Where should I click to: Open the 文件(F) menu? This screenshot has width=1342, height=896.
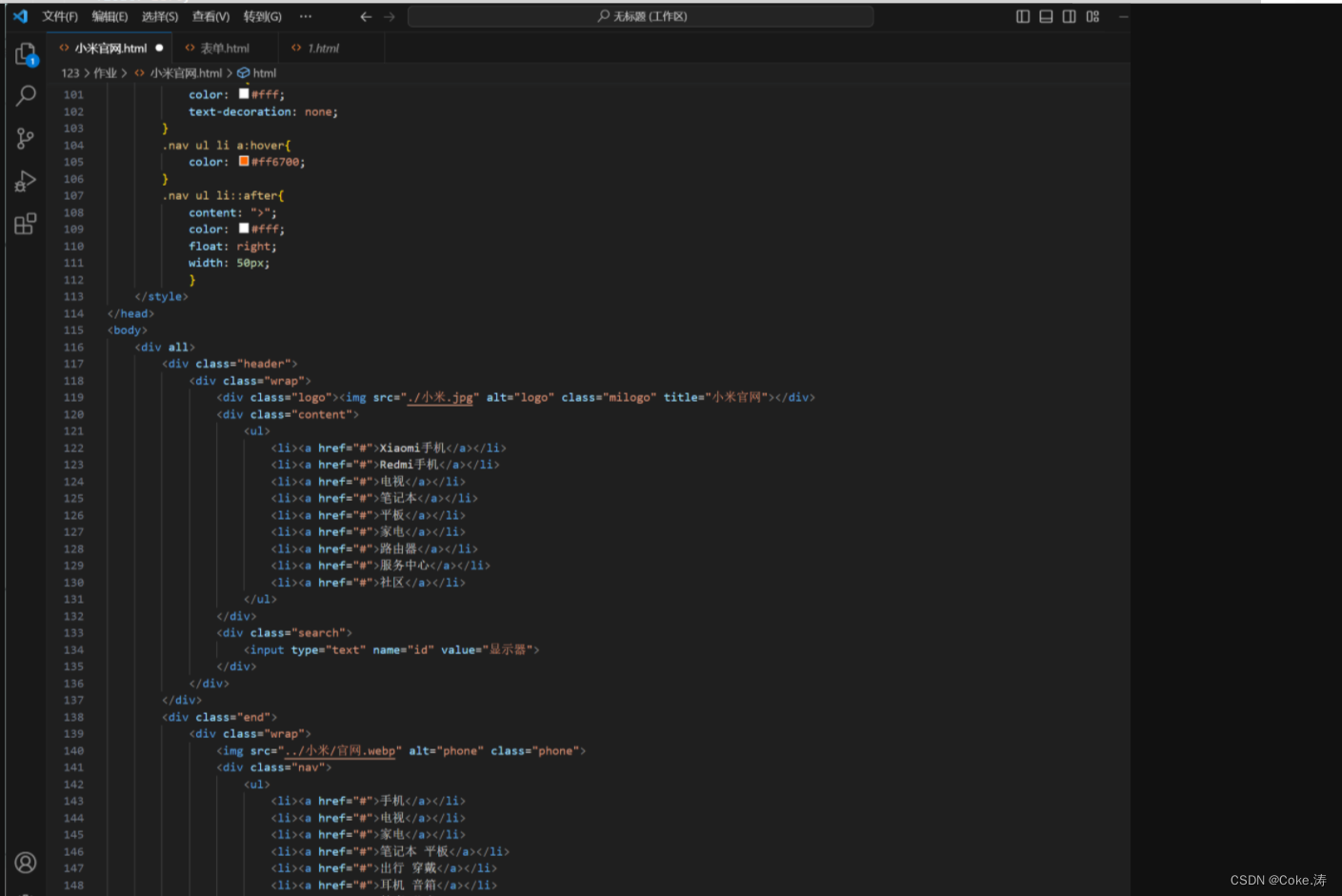pyautogui.click(x=60, y=16)
